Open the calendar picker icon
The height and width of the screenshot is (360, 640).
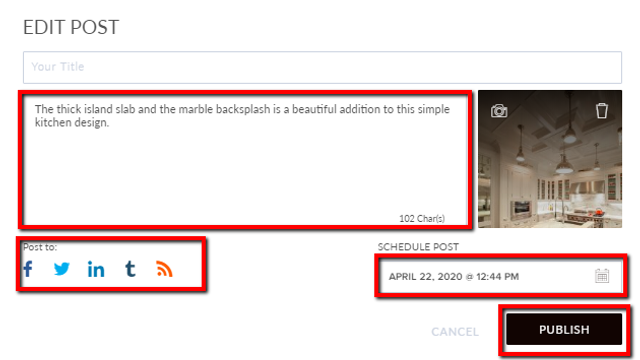(602, 276)
